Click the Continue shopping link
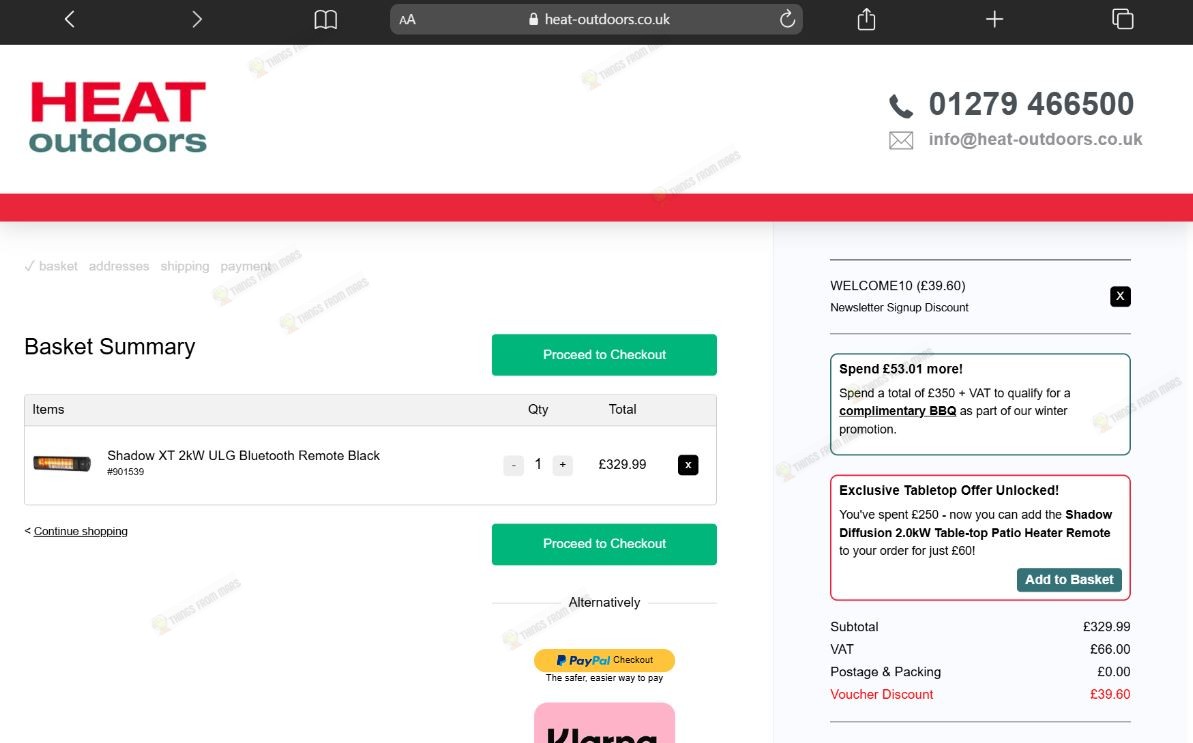The image size is (1193, 743). click(x=81, y=531)
